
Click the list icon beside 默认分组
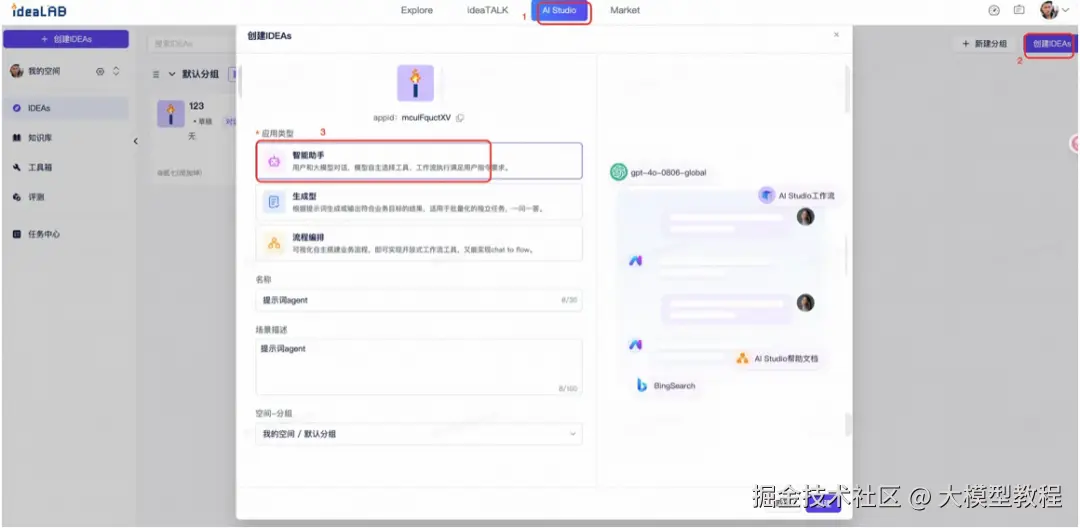(156, 74)
